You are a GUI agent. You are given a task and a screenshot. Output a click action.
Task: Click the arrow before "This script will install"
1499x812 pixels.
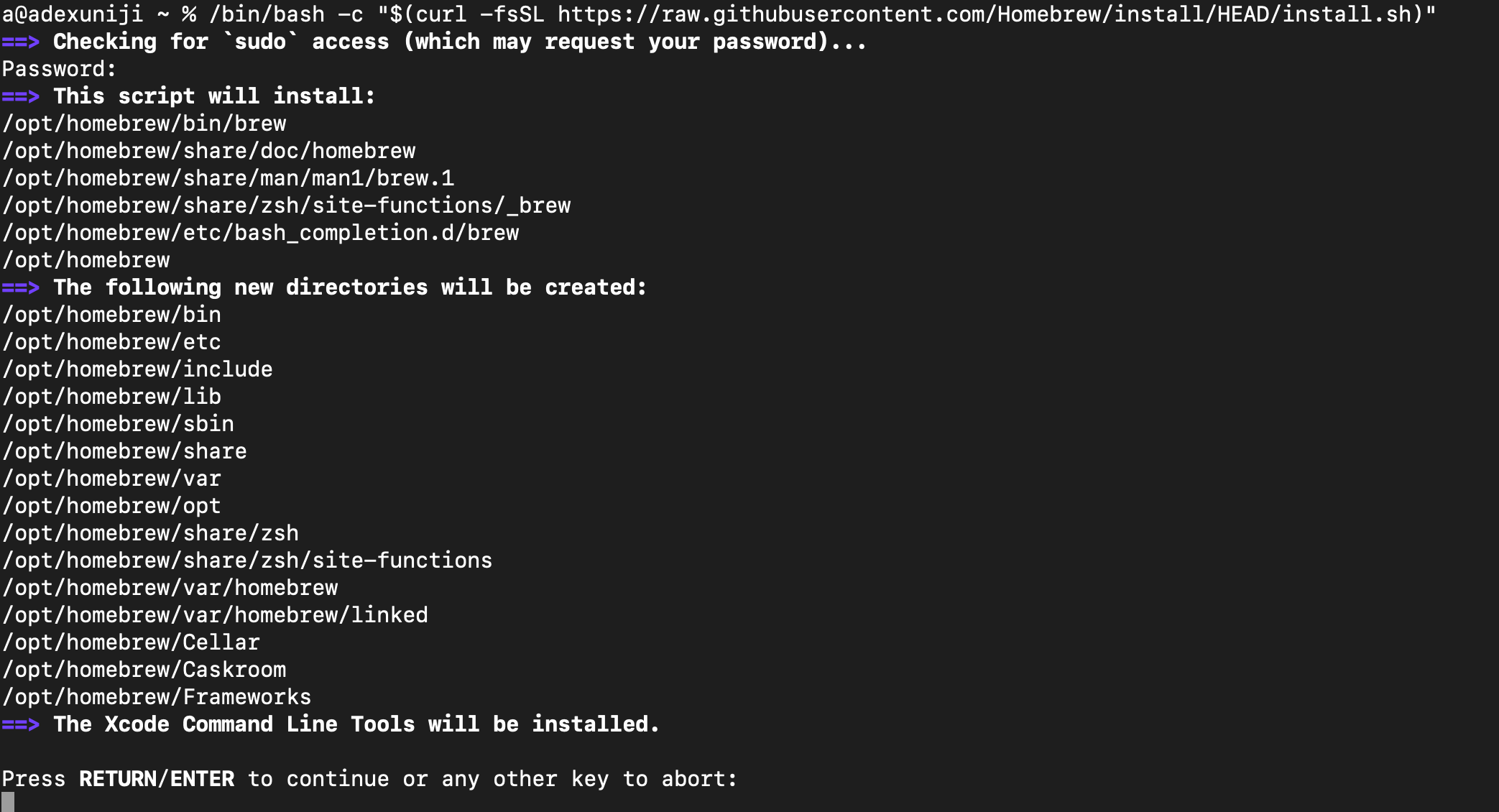pos(20,96)
